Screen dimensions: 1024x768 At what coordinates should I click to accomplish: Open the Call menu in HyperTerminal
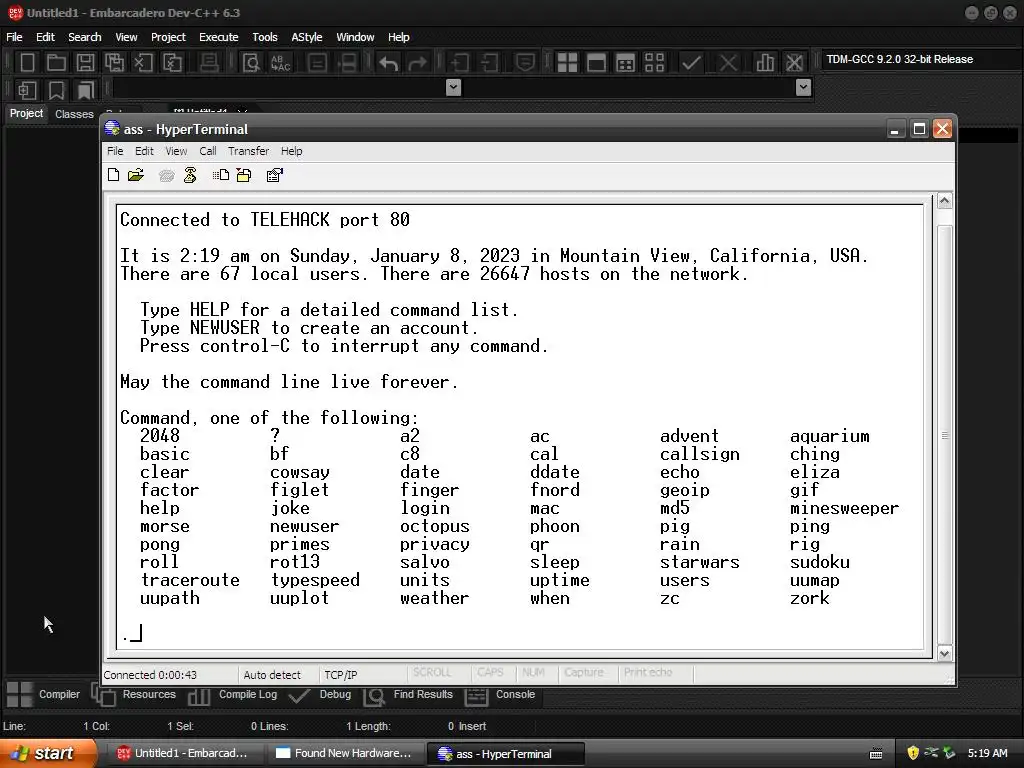click(208, 151)
